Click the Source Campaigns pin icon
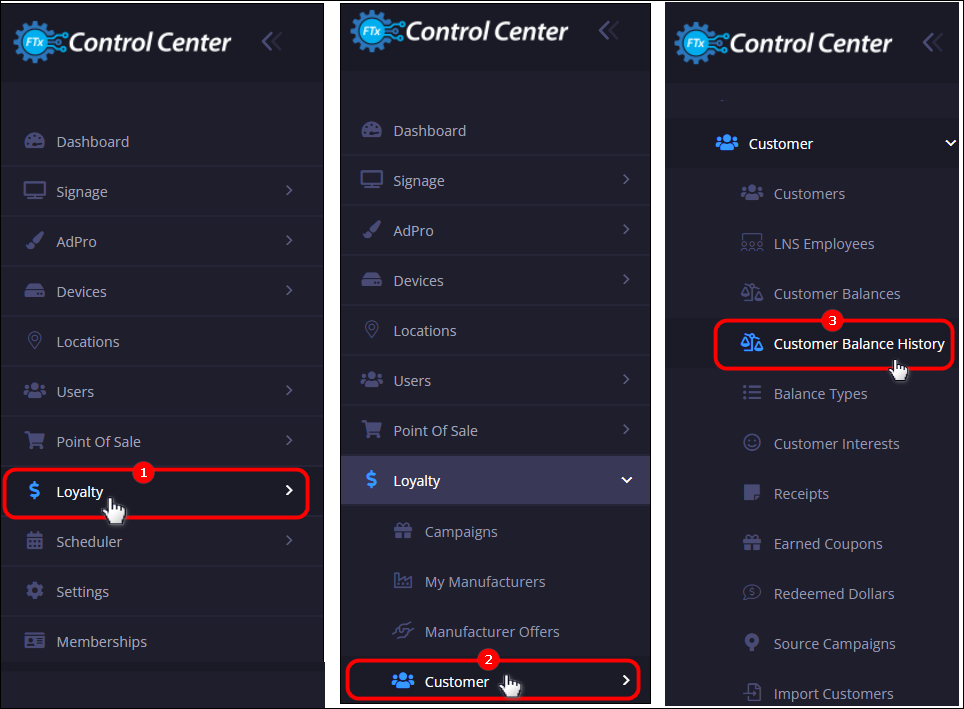The image size is (964, 709). 751,642
